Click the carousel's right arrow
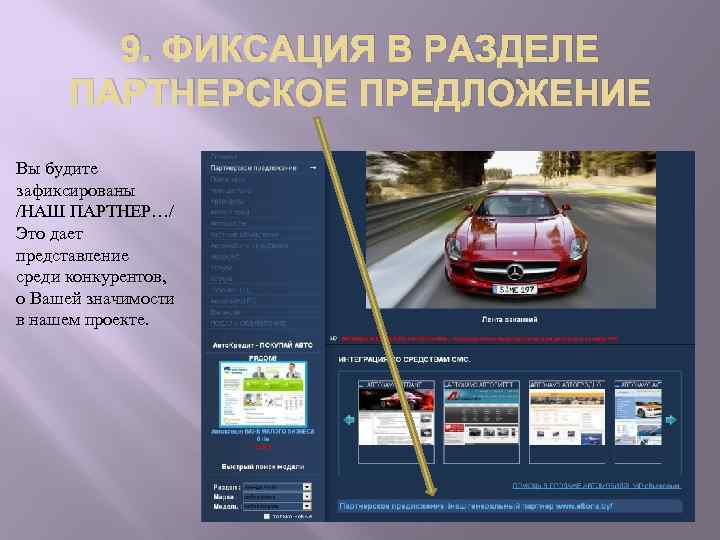The height and width of the screenshot is (540, 720). point(671,420)
